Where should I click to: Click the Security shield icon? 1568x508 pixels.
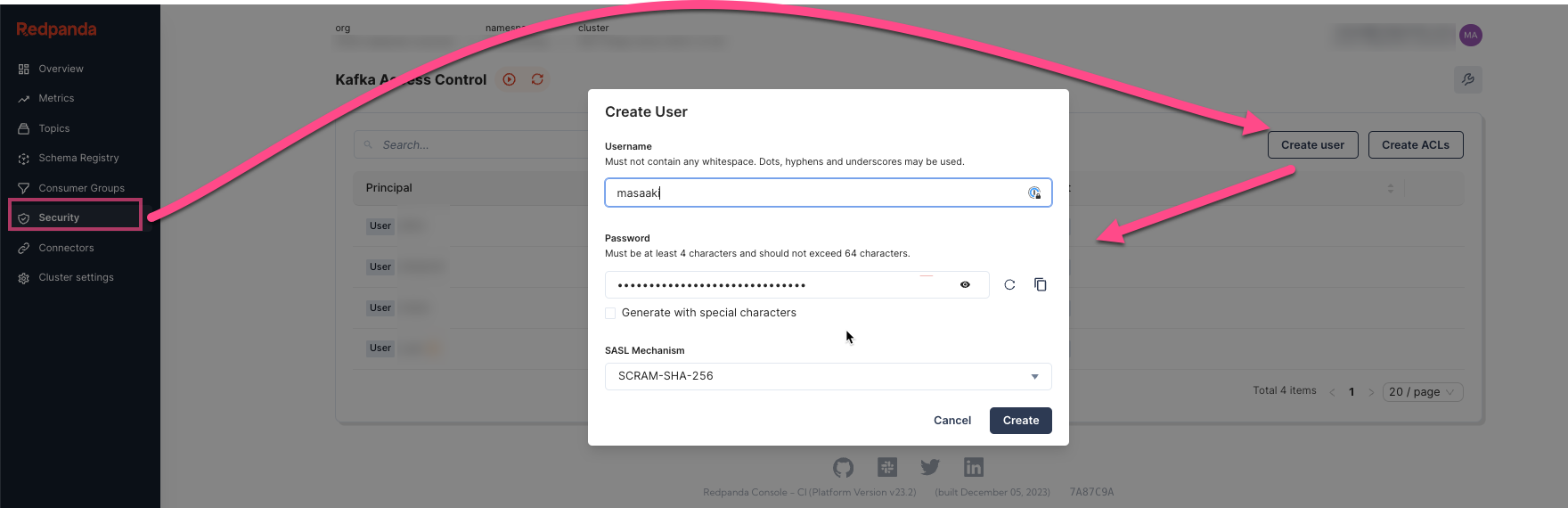(24, 218)
